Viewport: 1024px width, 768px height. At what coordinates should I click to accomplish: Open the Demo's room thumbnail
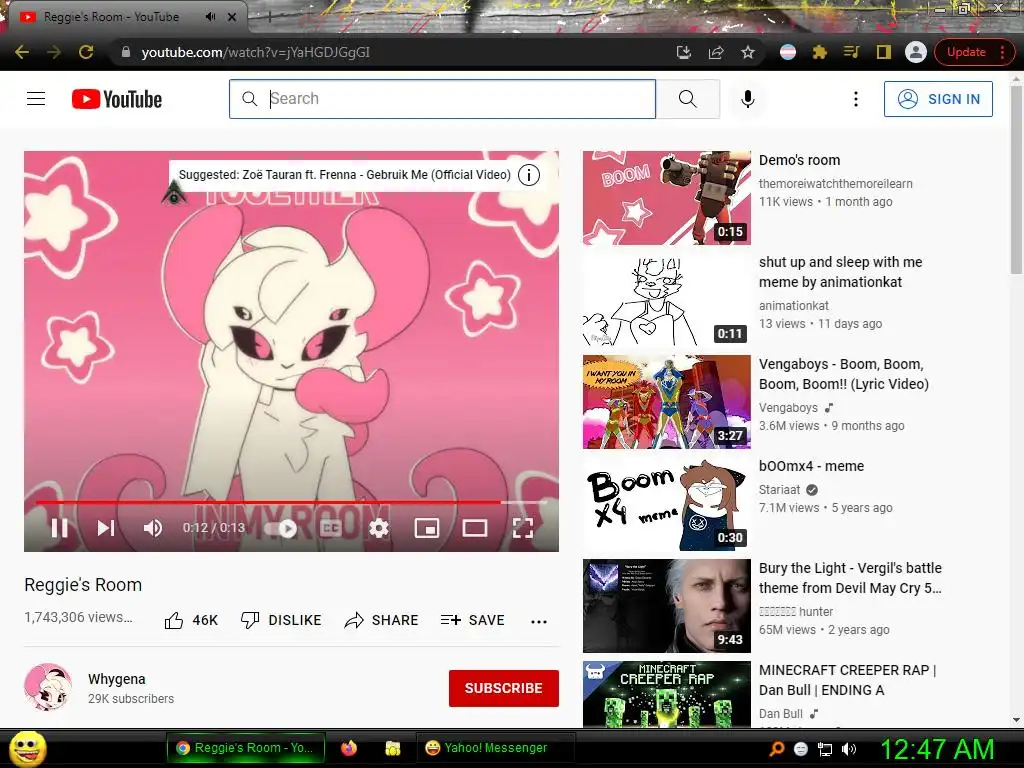[x=667, y=198]
